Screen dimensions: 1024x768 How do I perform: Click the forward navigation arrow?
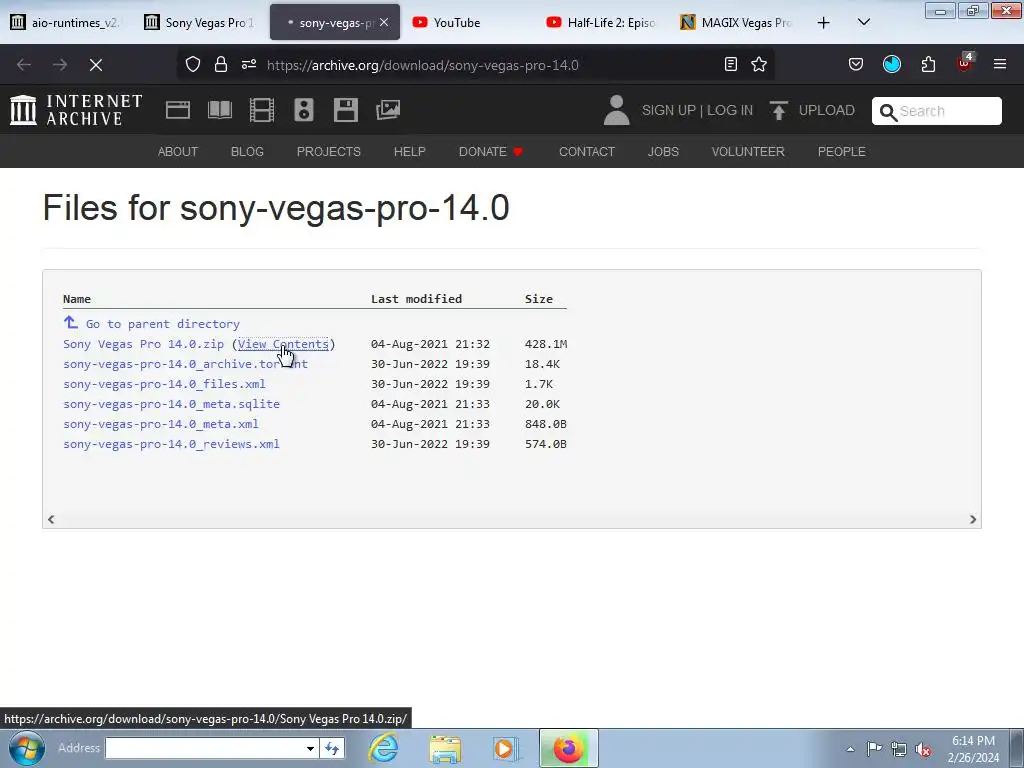pos(59,65)
